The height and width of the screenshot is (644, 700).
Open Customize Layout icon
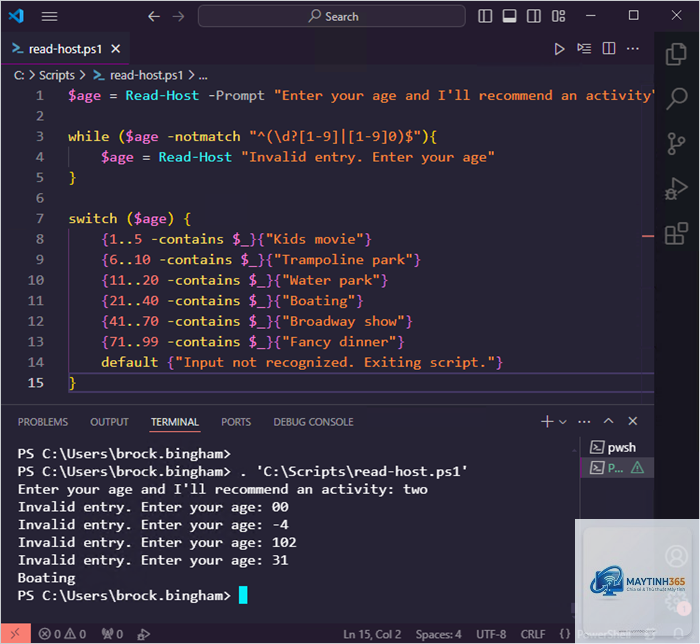tap(558, 17)
